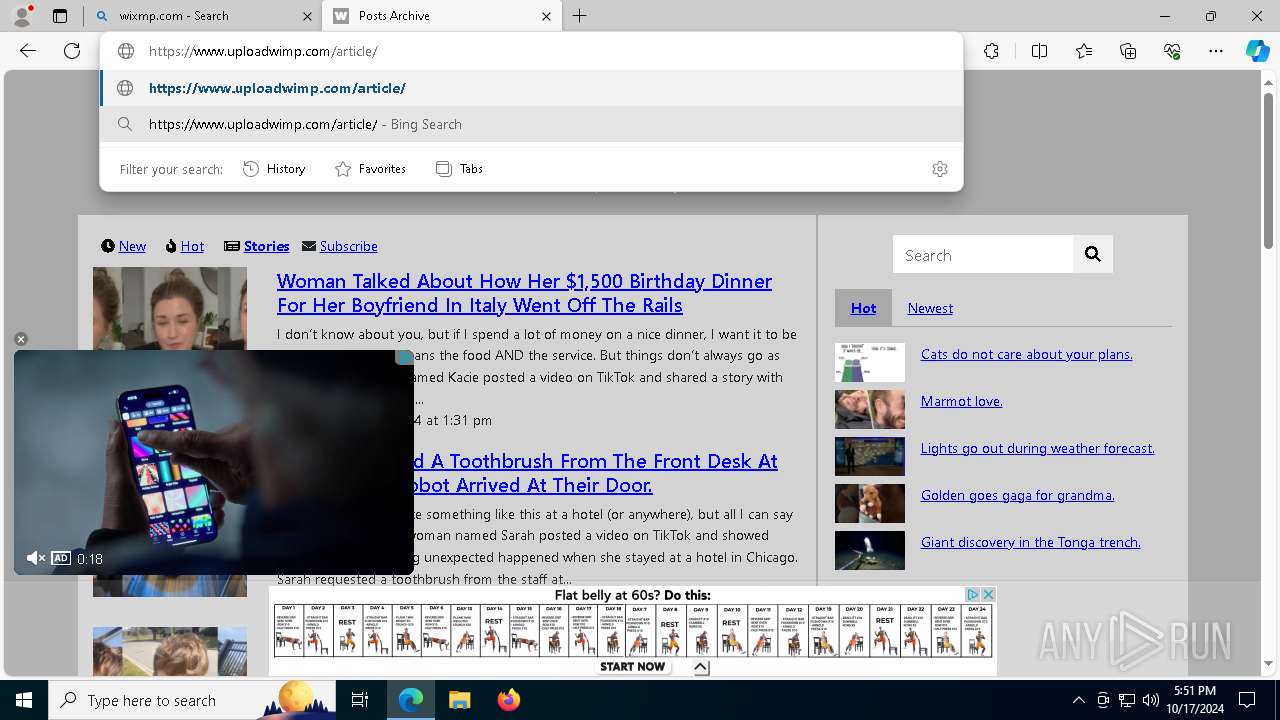
Task: Launch Firefox from the taskbar
Action: [508, 700]
